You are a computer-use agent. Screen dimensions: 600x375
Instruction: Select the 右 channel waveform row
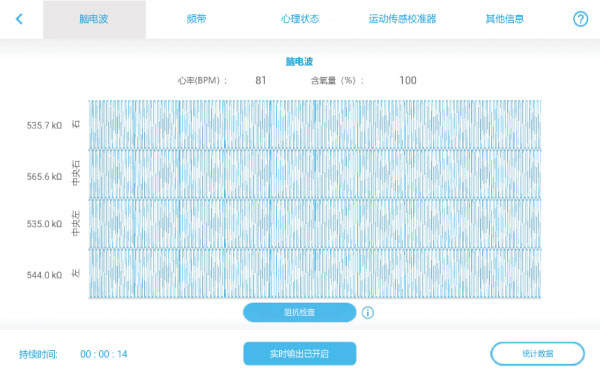[x=315, y=125]
